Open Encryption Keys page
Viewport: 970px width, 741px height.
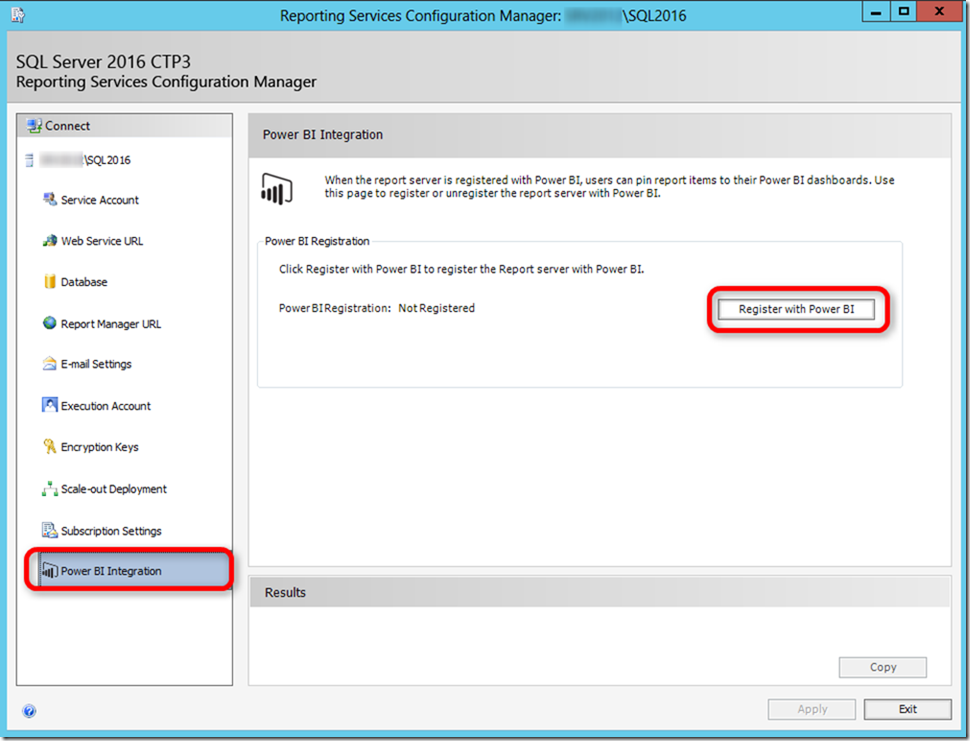pyautogui.click(x=100, y=447)
